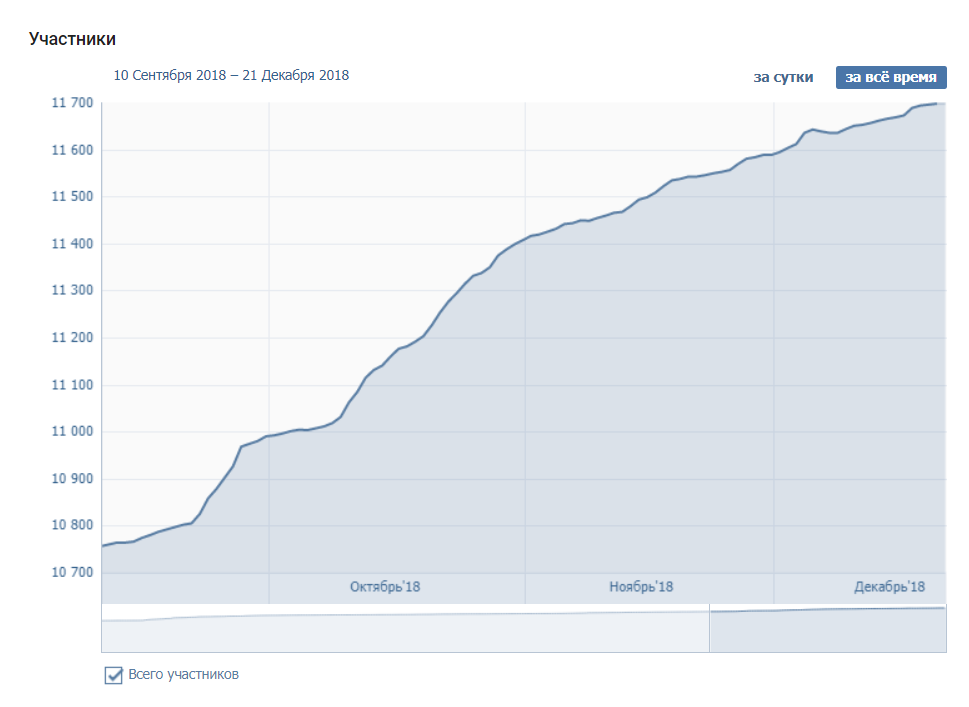Viewport: 969px width, 707px height.
Task: Click the '11 200' y-axis value
Action: (72, 337)
